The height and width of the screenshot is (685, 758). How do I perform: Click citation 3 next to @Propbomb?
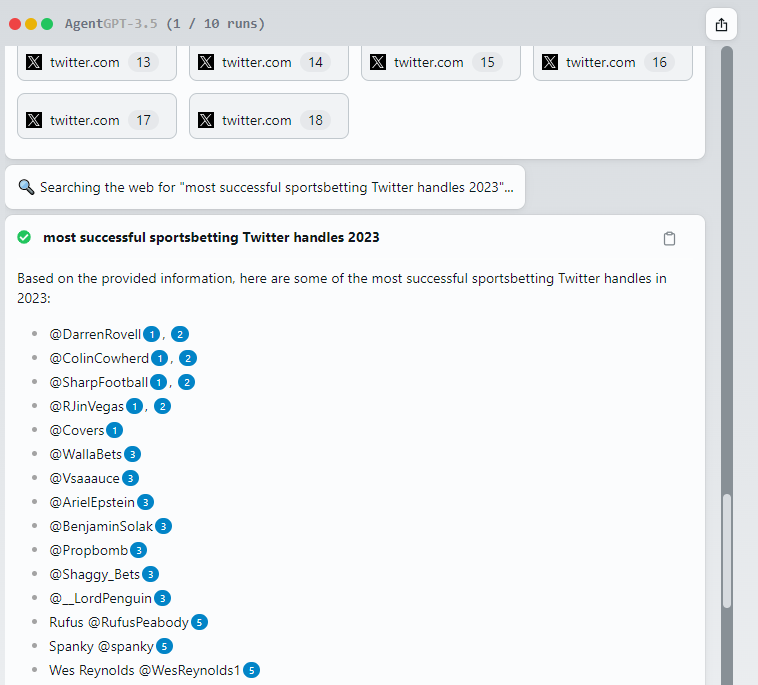click(x=139, y=550)
